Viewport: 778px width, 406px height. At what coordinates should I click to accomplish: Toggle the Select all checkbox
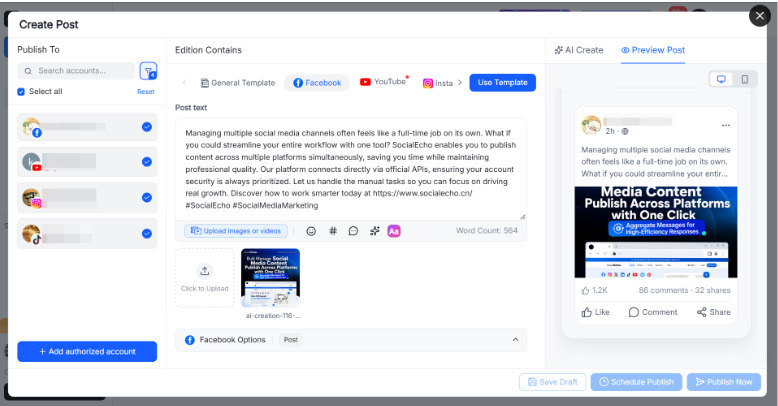point(21,91)
